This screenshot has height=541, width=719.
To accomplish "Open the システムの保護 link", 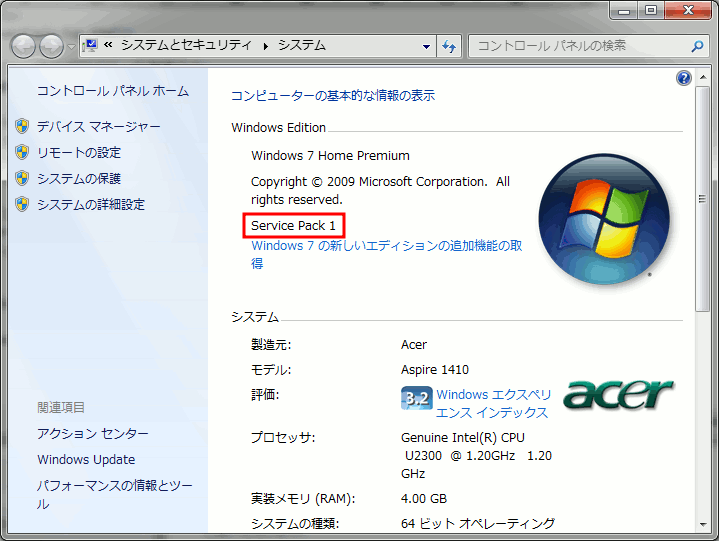I will click(x=78, y=178).
